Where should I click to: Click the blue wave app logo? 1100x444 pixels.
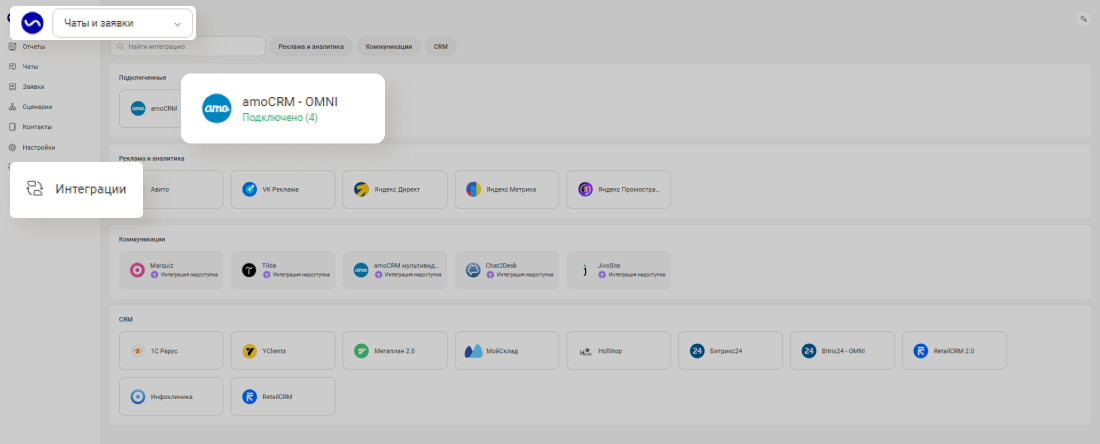tap(32, 23)
